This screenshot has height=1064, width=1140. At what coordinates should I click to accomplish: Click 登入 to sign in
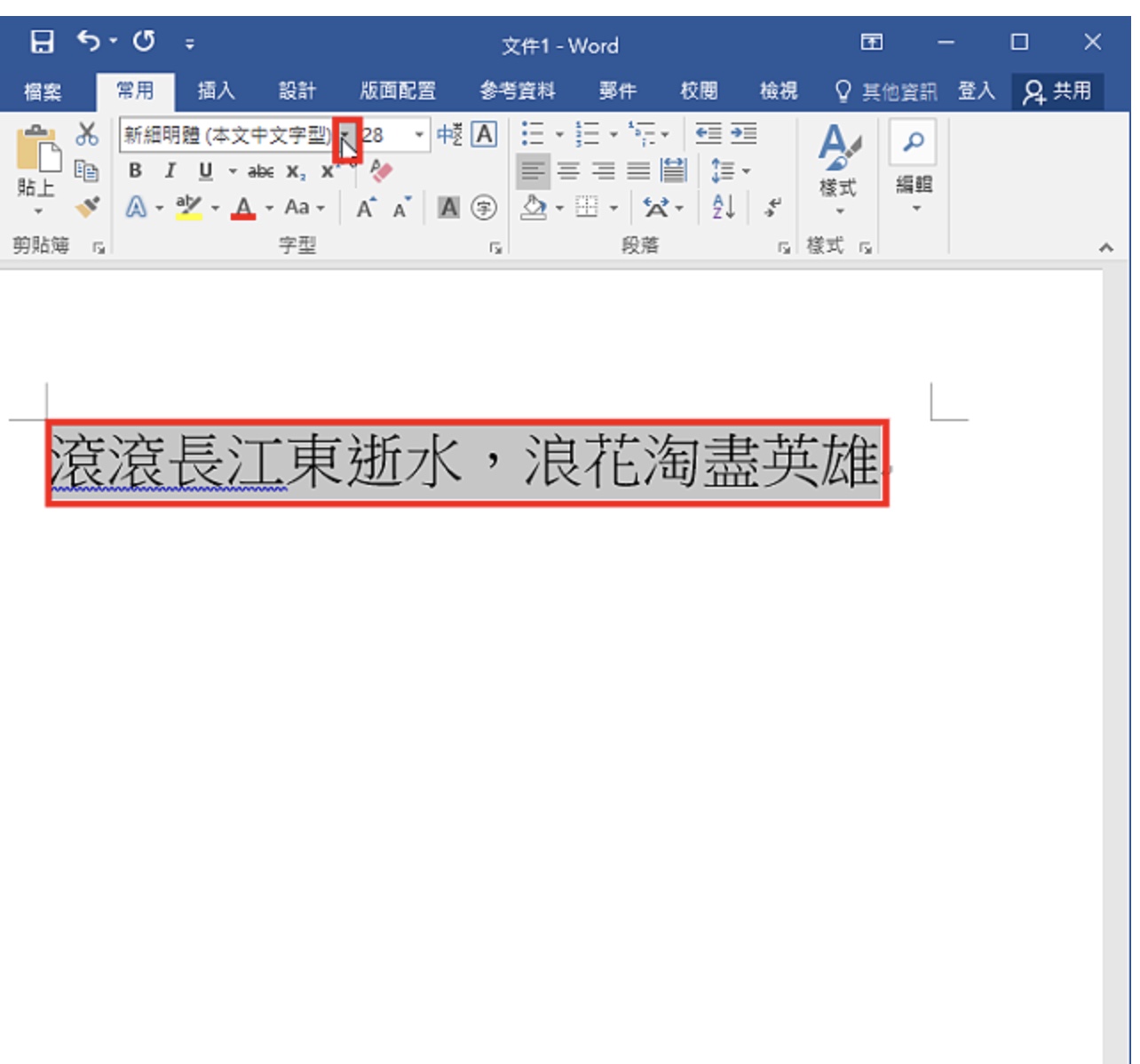coord(976,91)
